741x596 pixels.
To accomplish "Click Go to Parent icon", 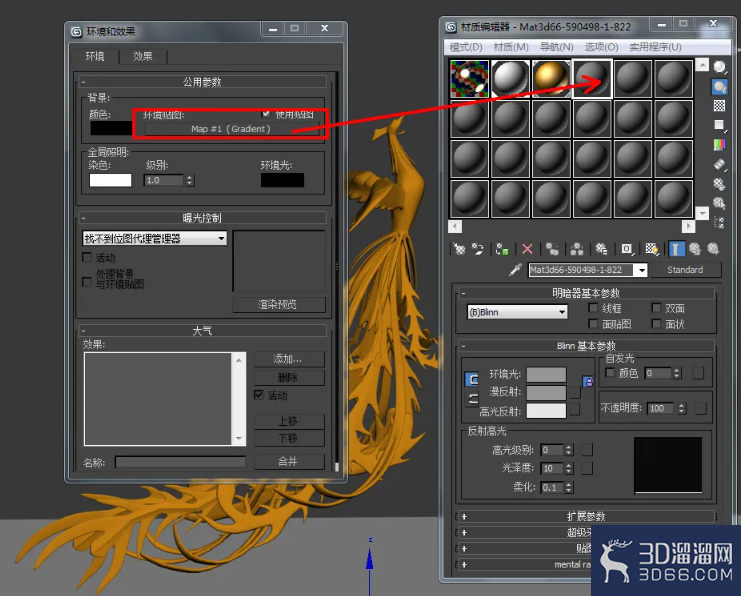I will (695, 249).
